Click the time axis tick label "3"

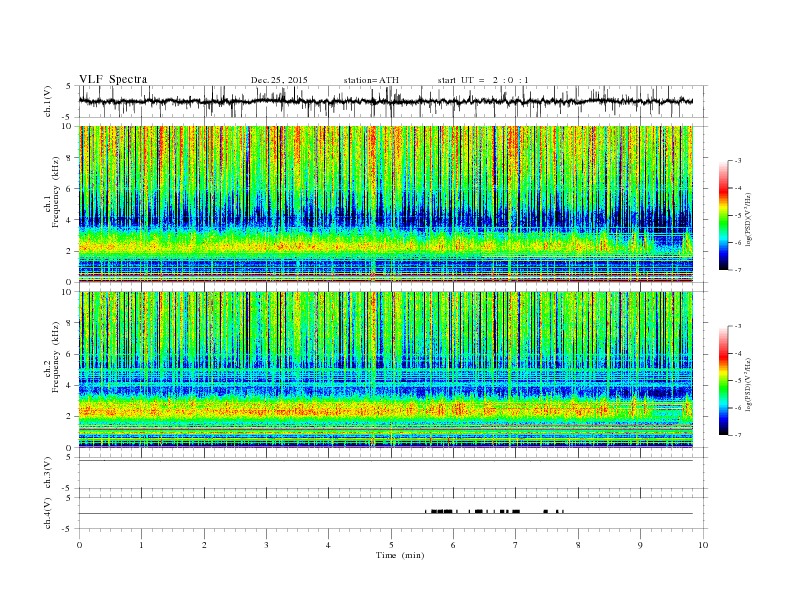point(266,545)
